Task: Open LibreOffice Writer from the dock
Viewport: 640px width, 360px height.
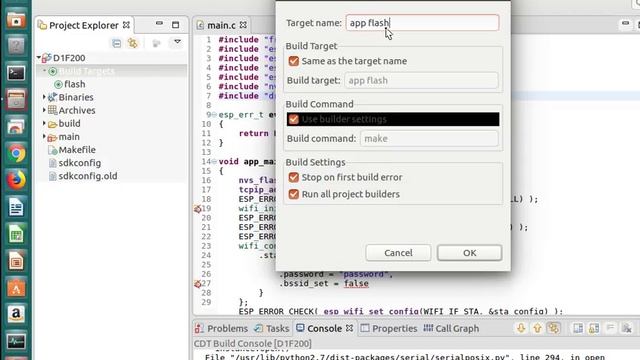Action: coord(16,207)
